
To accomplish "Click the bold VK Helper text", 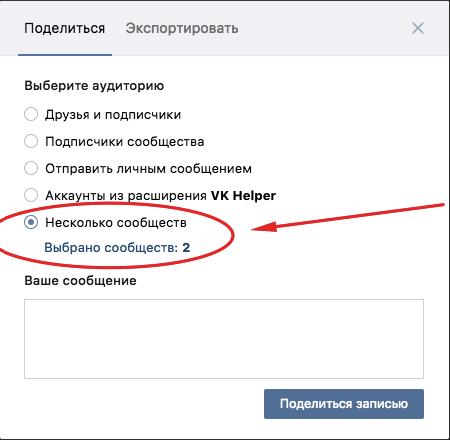I will (243, 195).
